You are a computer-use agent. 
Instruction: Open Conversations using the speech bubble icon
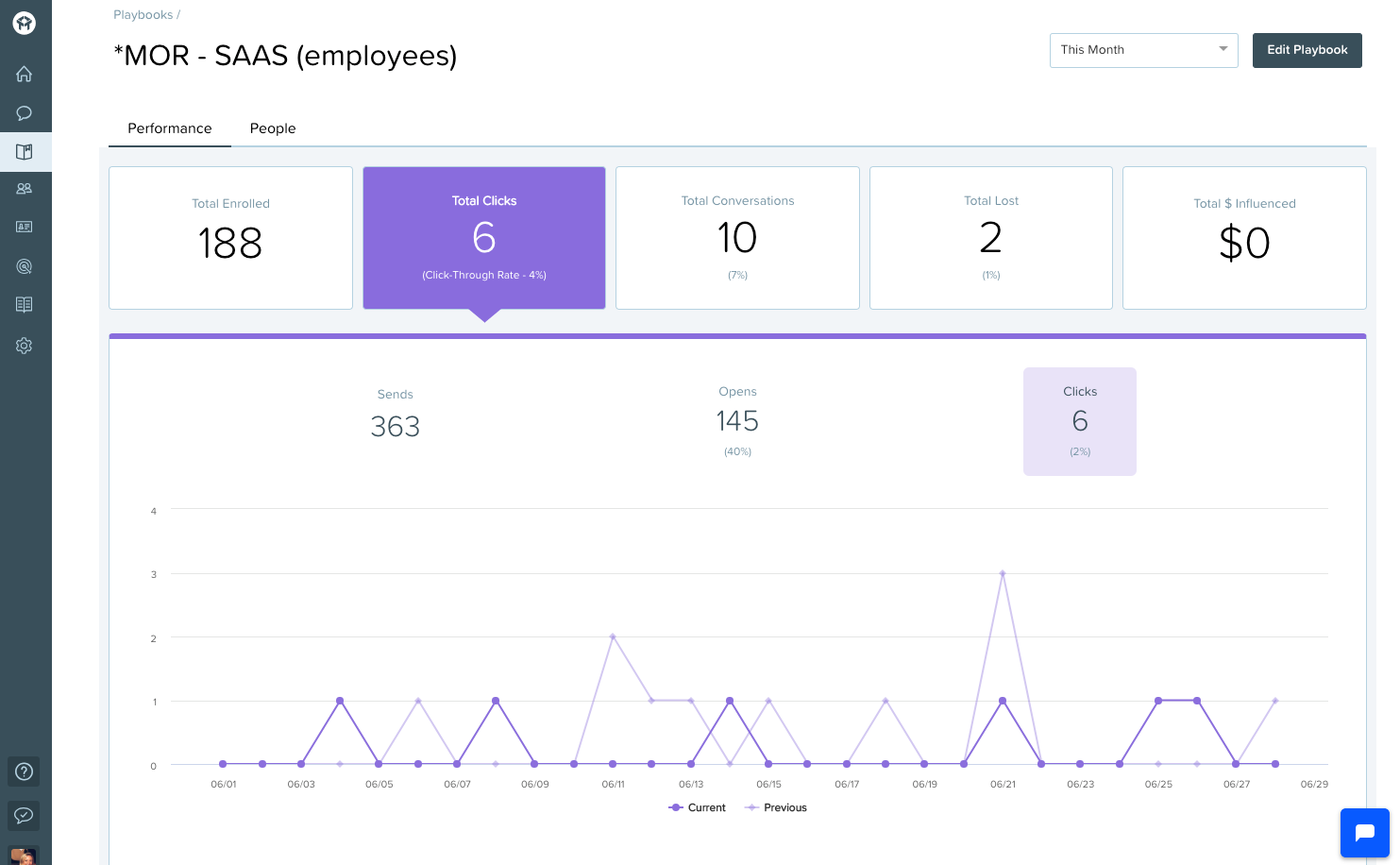click(x=25, y=113)
